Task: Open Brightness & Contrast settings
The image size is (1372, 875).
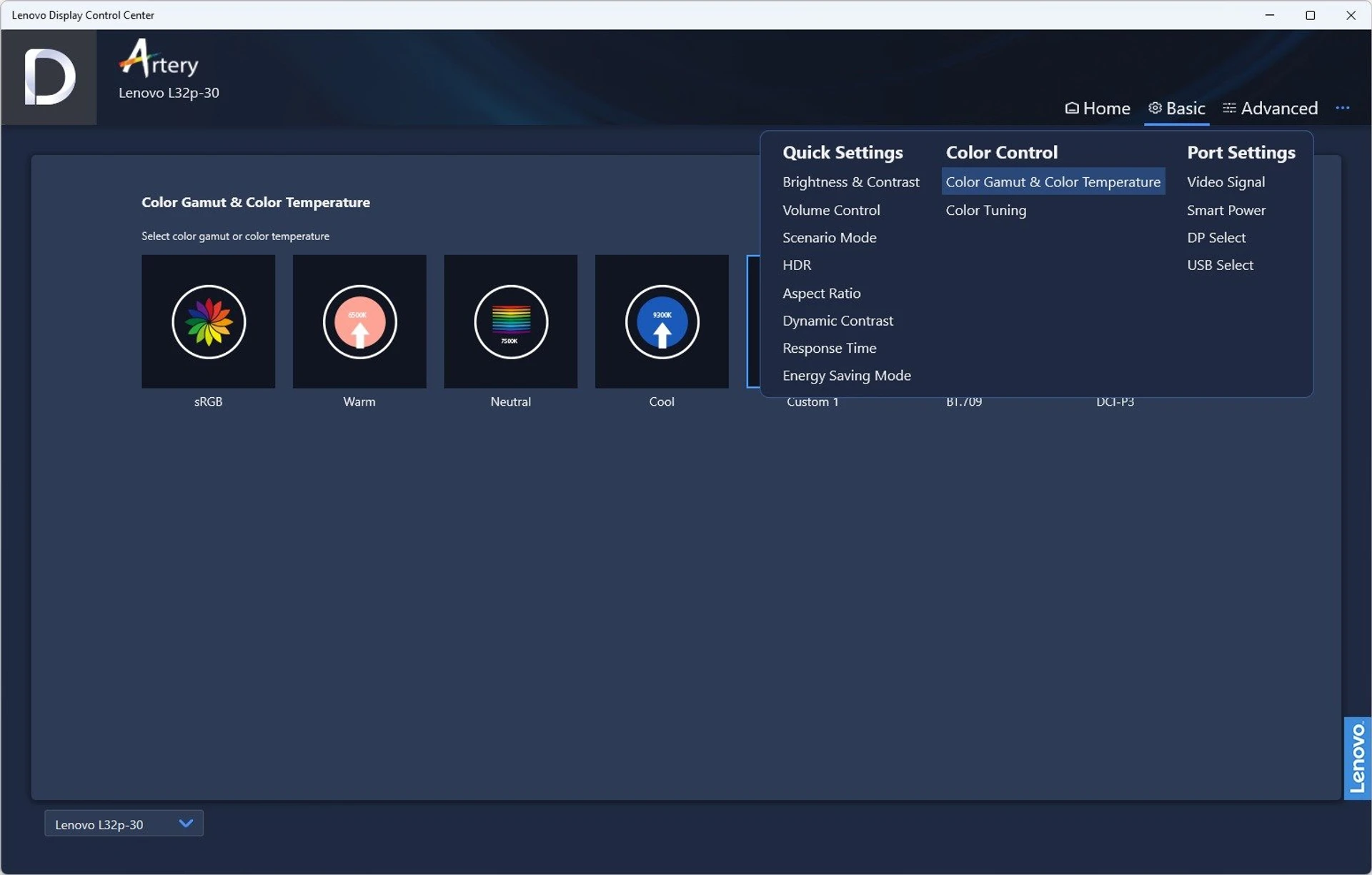Action: (850, 182)
